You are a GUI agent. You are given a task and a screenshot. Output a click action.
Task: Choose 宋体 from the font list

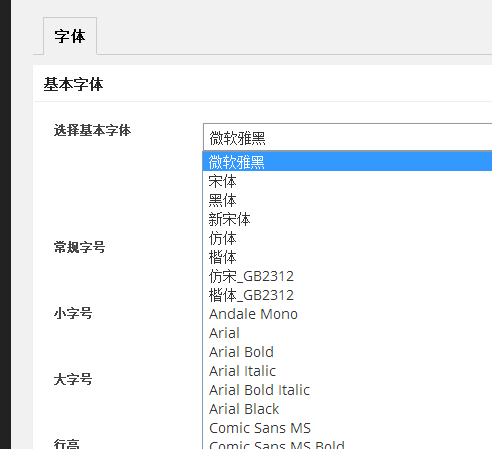[347, 181]
